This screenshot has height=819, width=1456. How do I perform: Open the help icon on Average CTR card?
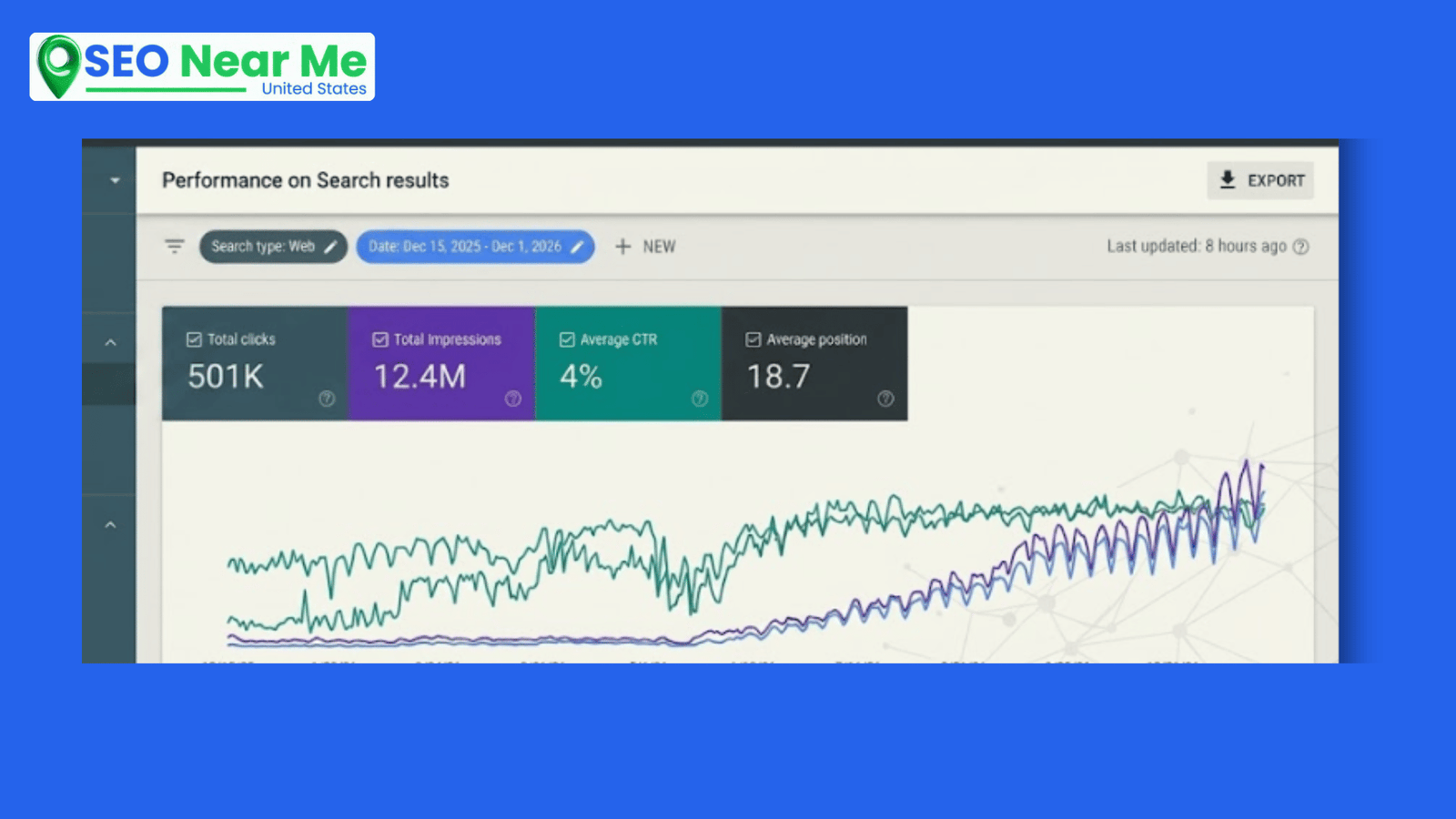(700, 399)
